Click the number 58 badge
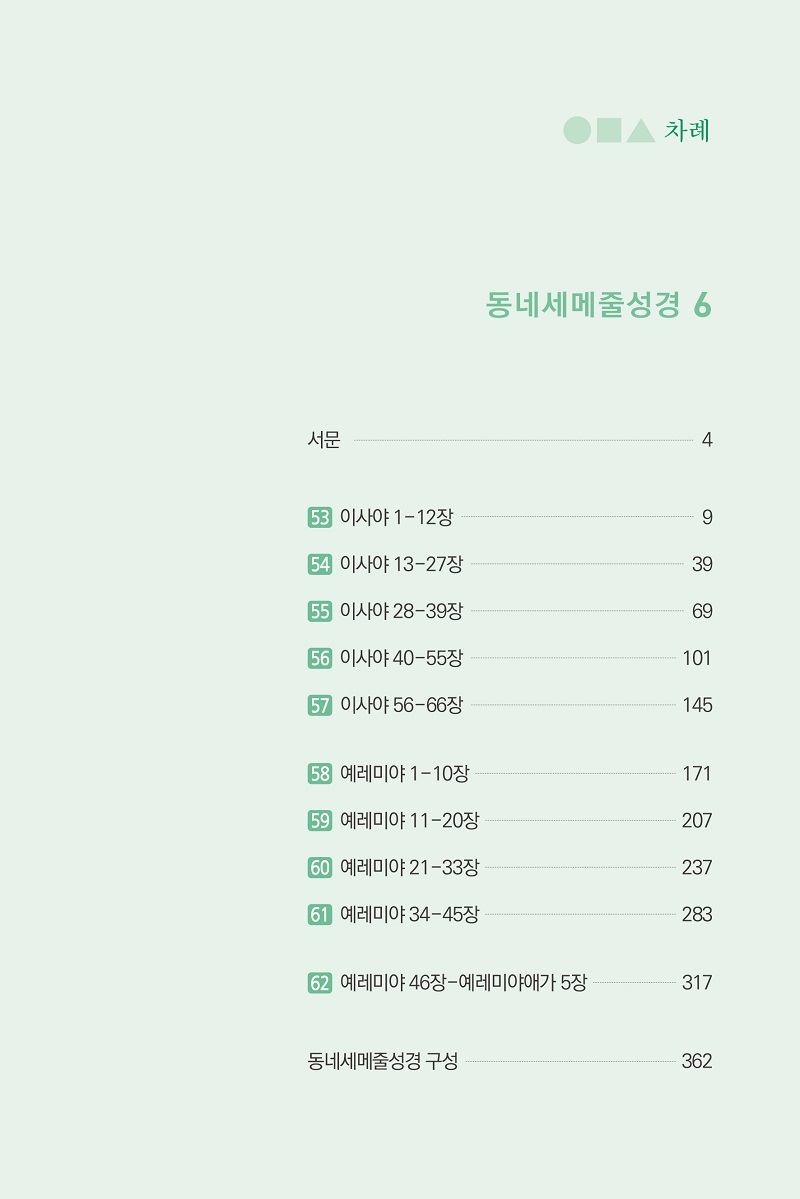The height and width of the screenshot is (1199, 800). pos(320,774)
